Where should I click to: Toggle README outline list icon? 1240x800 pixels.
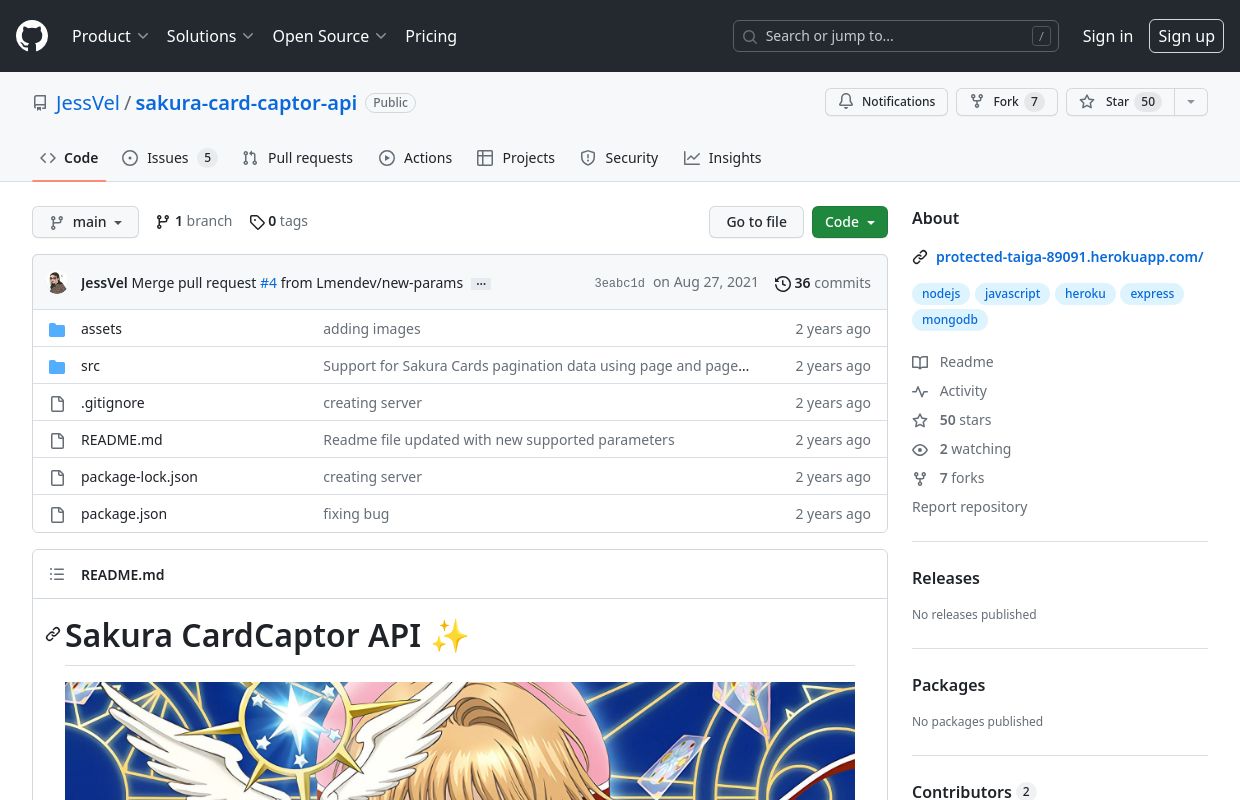(57, 574)
